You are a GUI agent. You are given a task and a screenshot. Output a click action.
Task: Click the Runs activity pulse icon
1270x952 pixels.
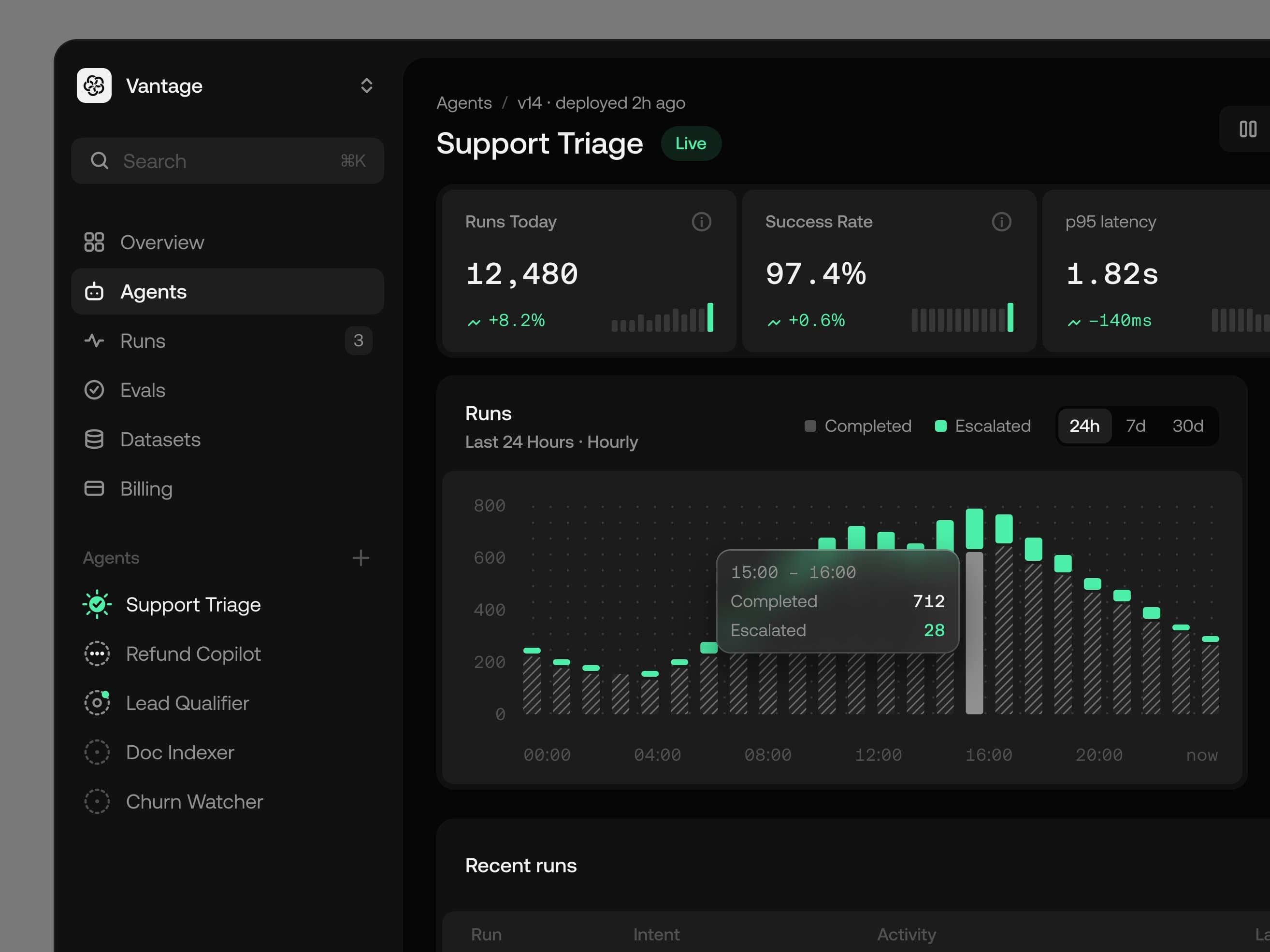click(x=94, y=341)
